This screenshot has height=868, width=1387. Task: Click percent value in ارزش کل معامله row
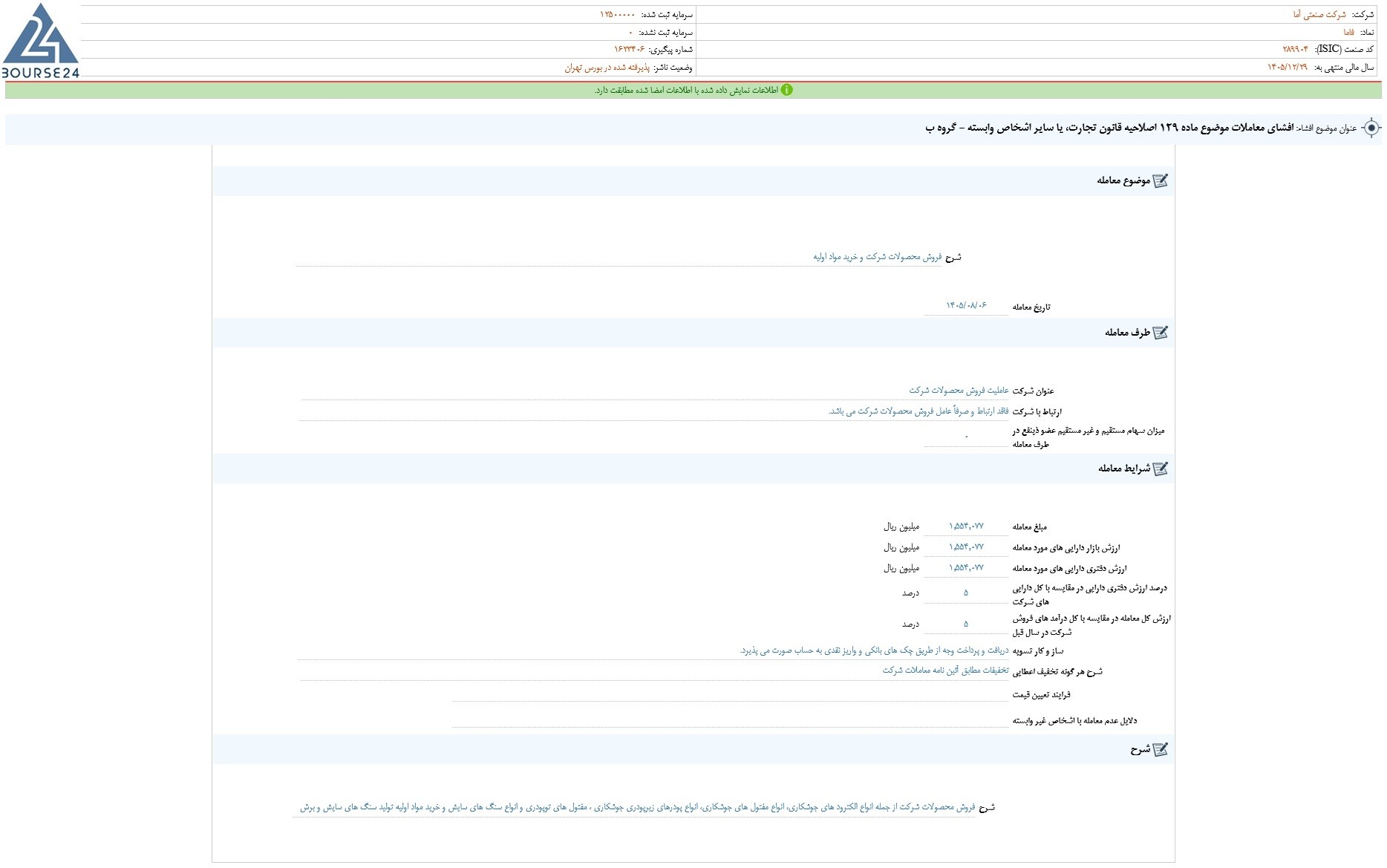(x=966, y=624)
